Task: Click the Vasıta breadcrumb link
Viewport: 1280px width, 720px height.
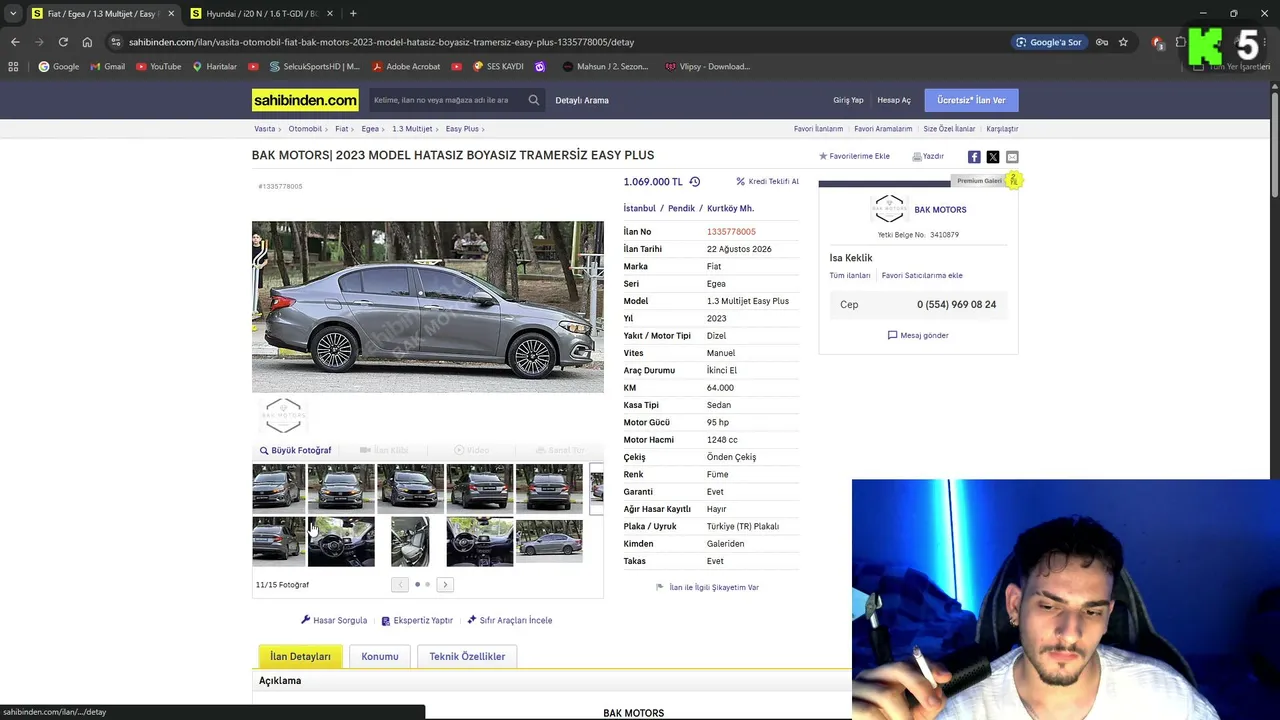Action: 265,129
